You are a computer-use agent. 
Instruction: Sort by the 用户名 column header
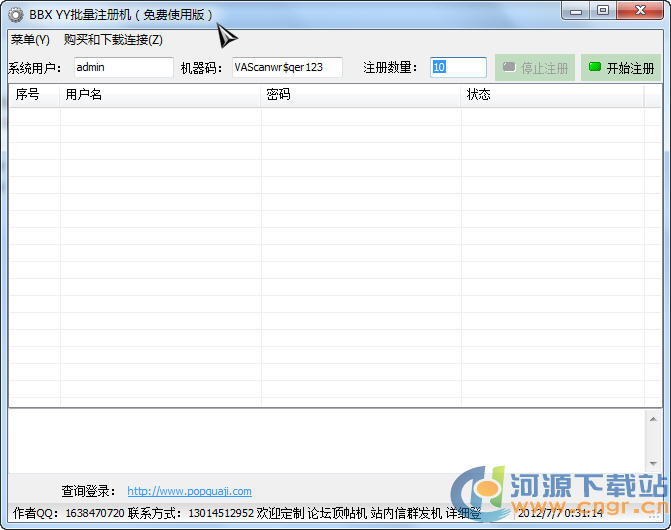click(x=160, y=95)
